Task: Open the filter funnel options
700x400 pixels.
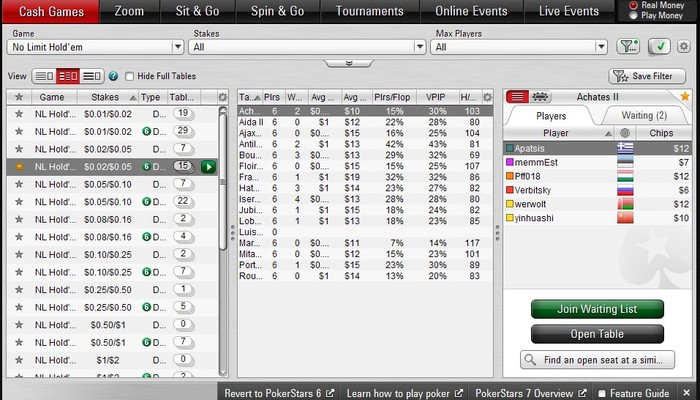Action: [x=628, y=46]
